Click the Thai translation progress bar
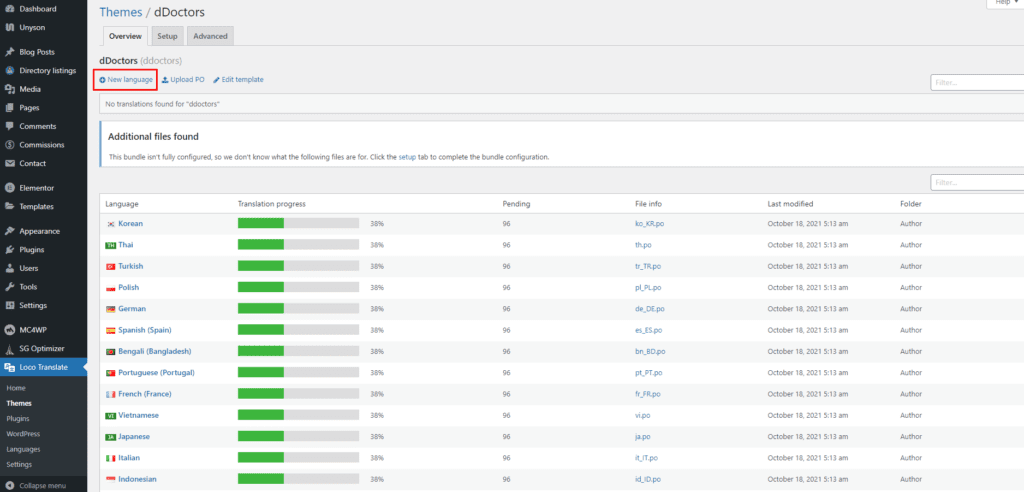Image resolution: width=1024 pixels, height=492 pixels. click(x=298, y=245)
